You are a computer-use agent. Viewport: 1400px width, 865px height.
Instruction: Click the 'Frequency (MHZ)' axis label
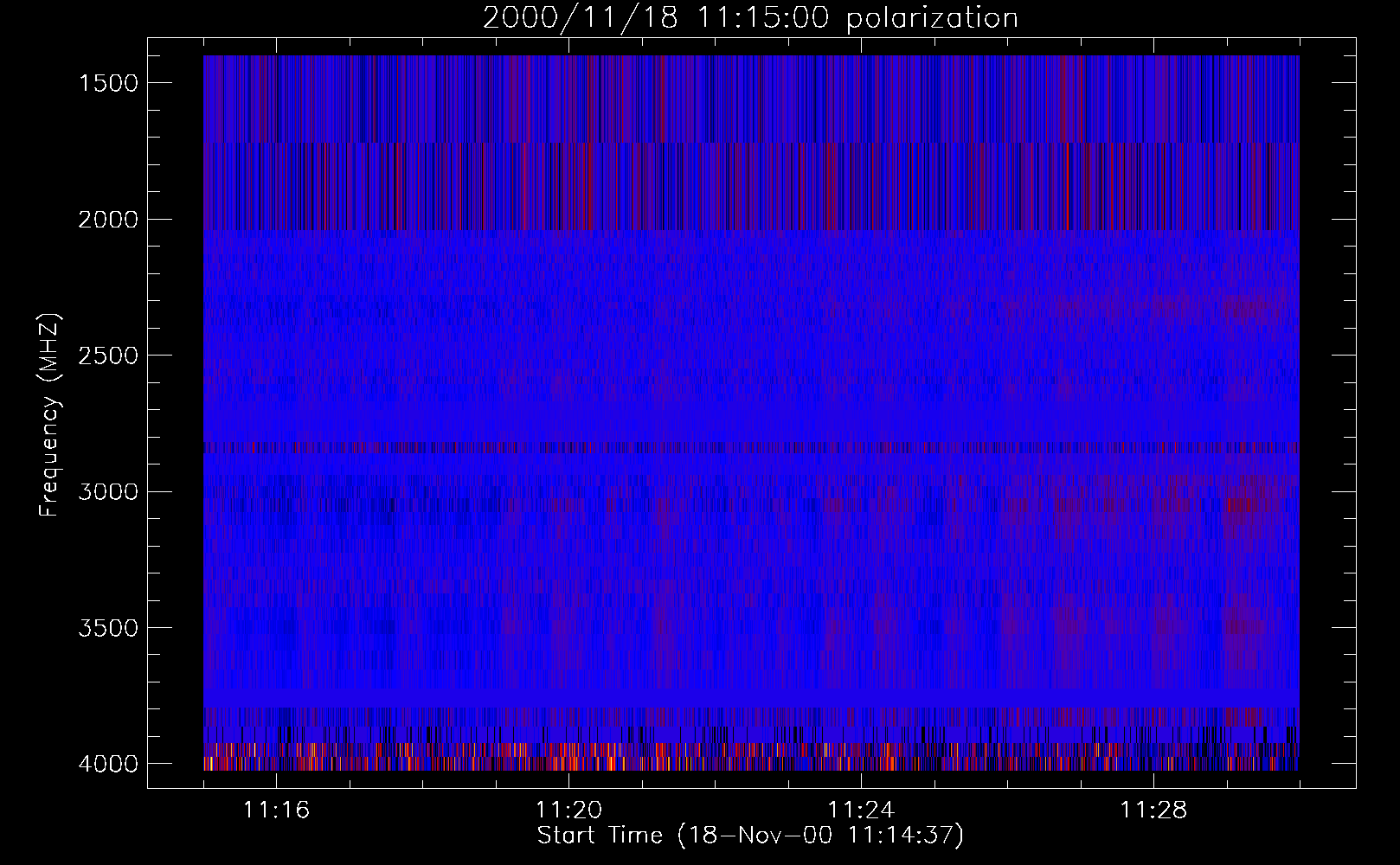click(x=49, y=416)
